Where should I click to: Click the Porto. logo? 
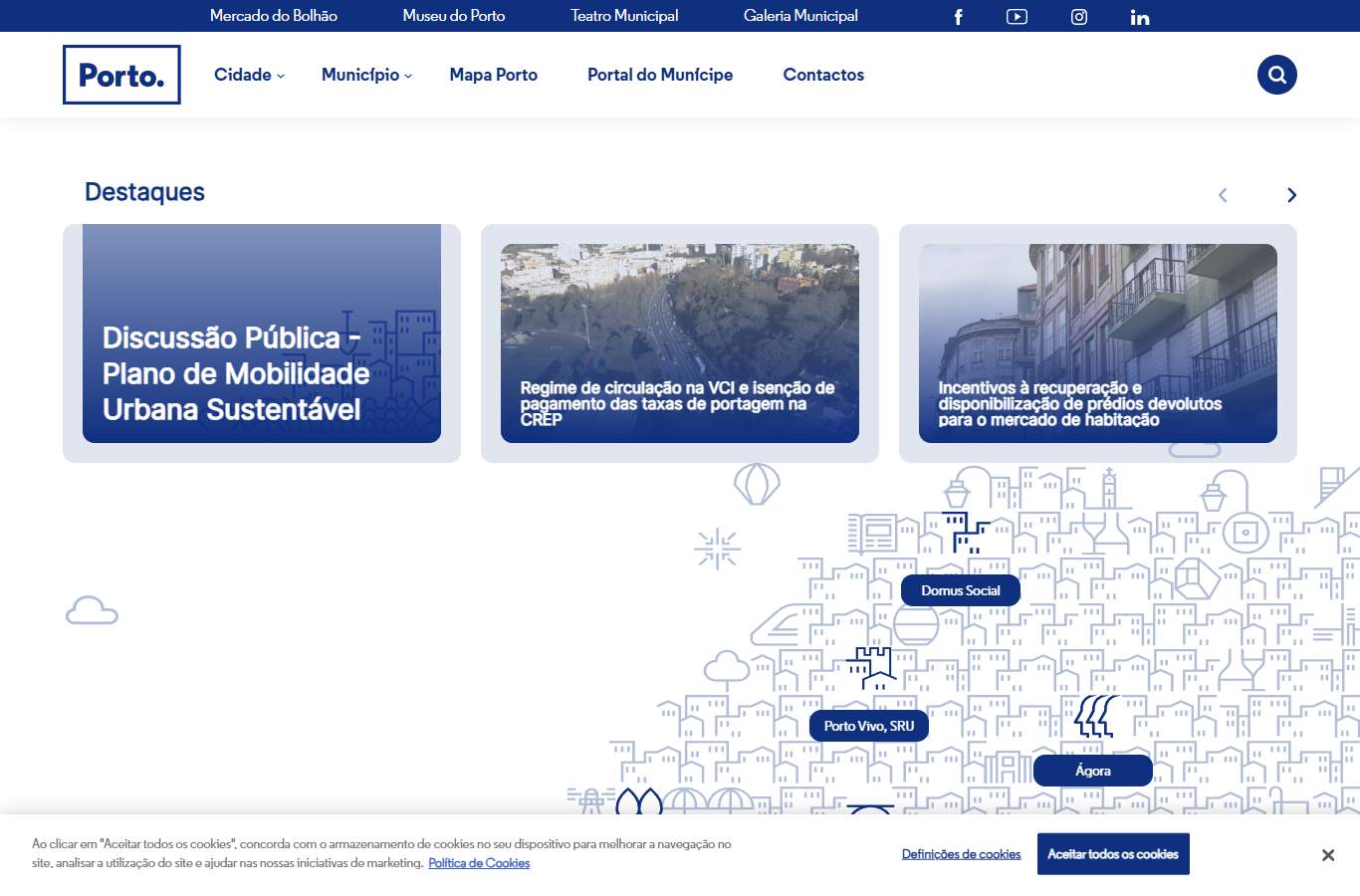(121, 75)
